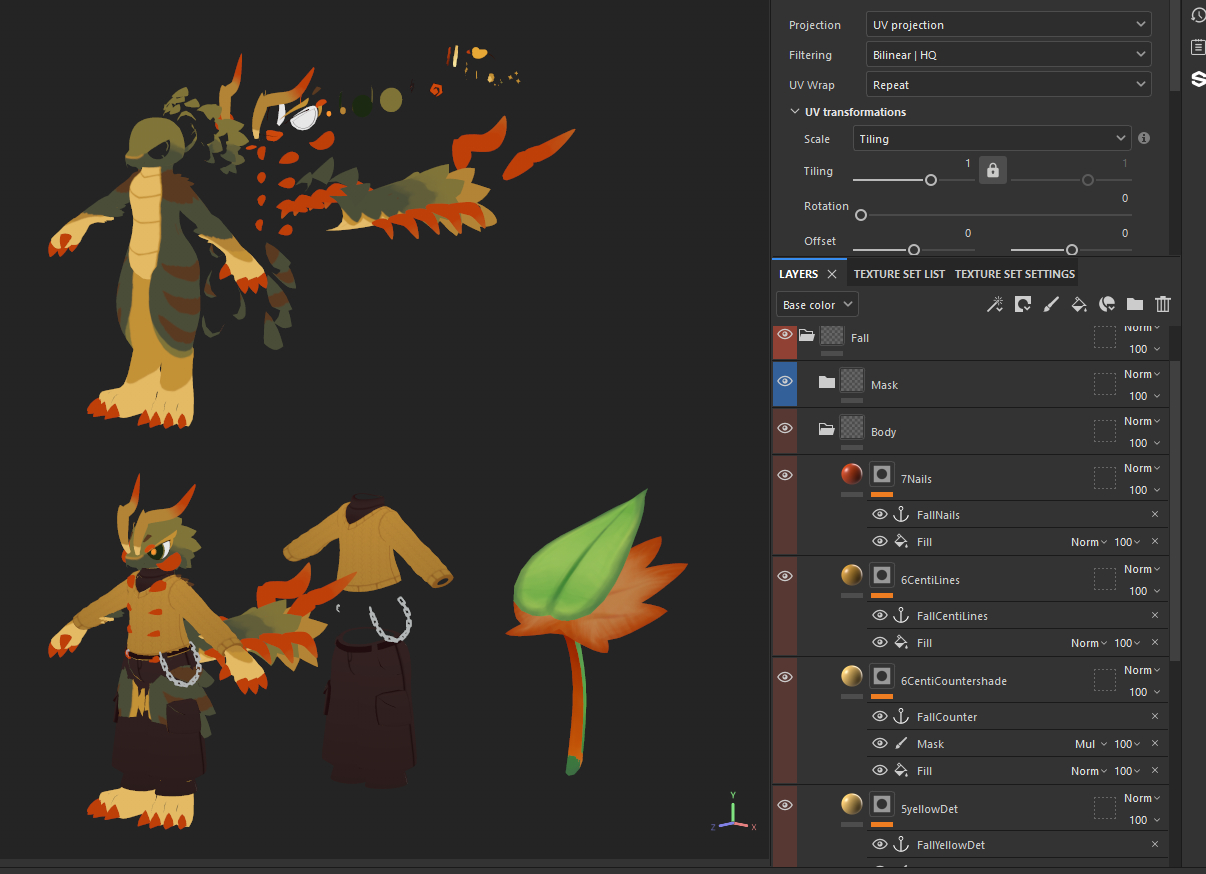
Task: Click the add smart material icon
Action: tap(1107, 305)
